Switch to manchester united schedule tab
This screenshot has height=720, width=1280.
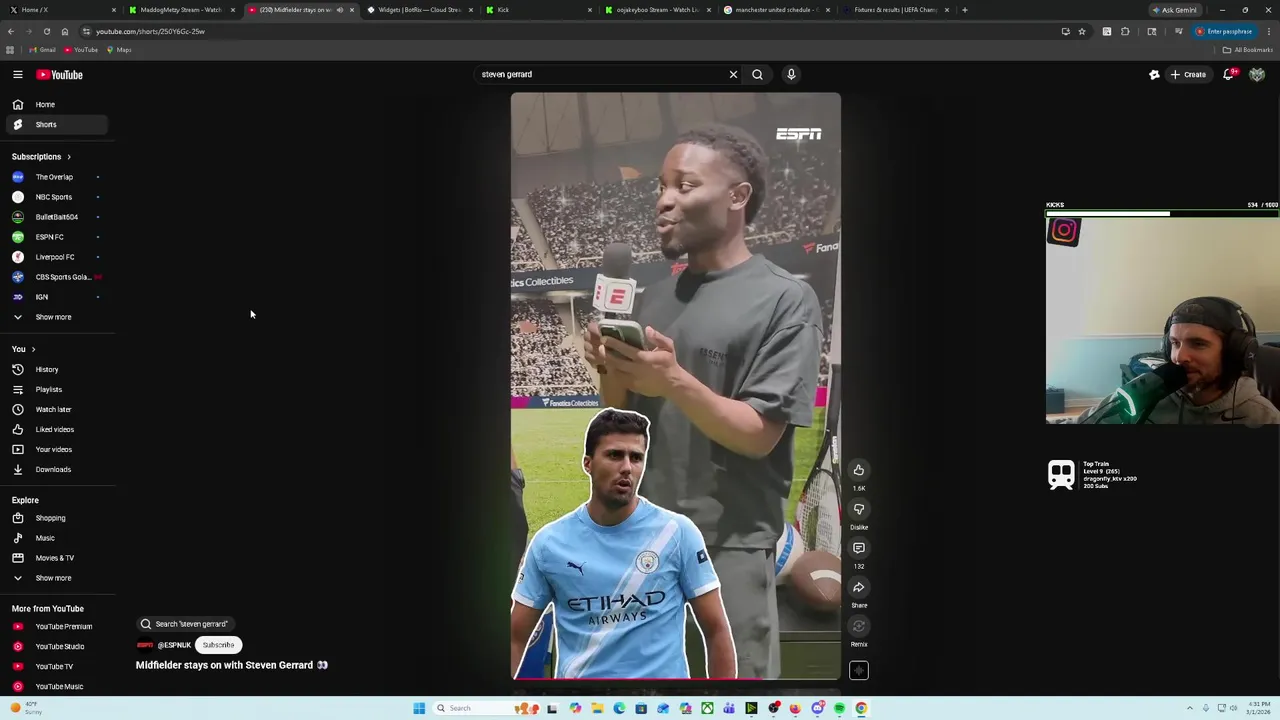click(776, 10)
